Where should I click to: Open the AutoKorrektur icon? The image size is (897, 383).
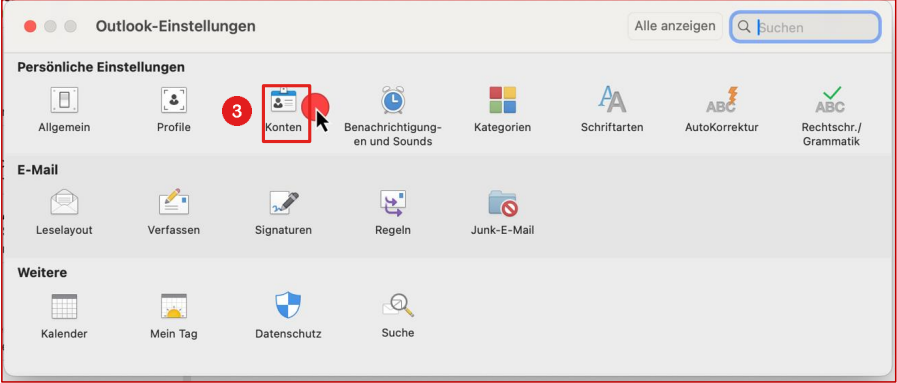pos(721,99)
